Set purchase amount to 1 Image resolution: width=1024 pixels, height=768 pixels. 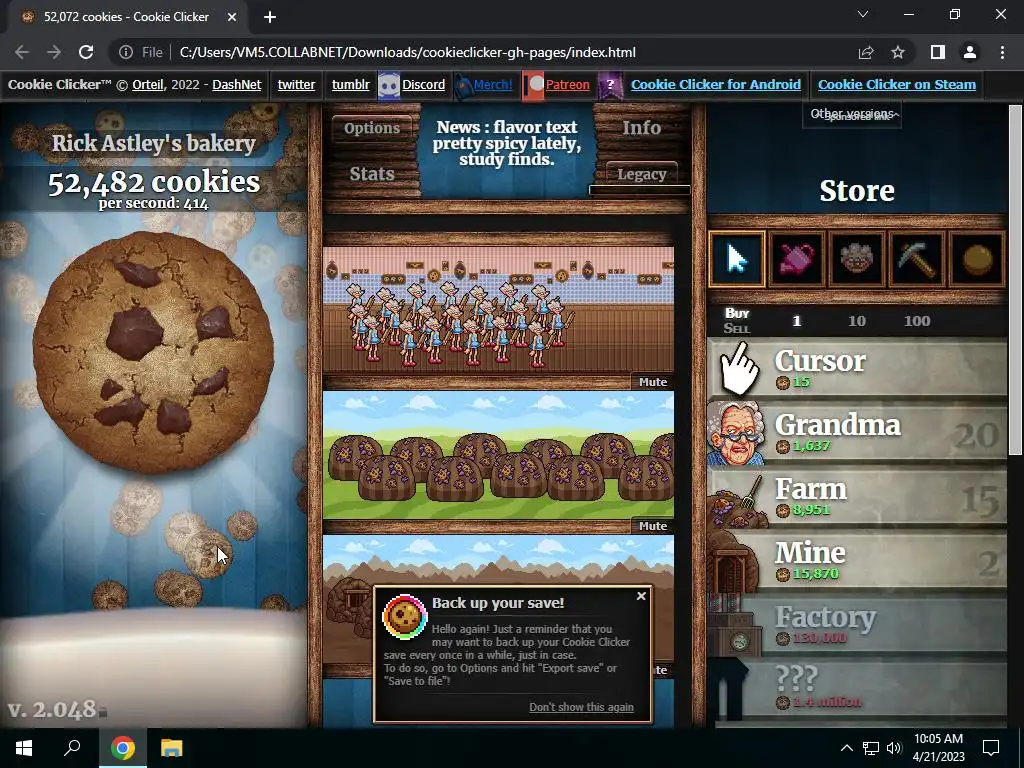pyautogui.click(x=797, y=321)
